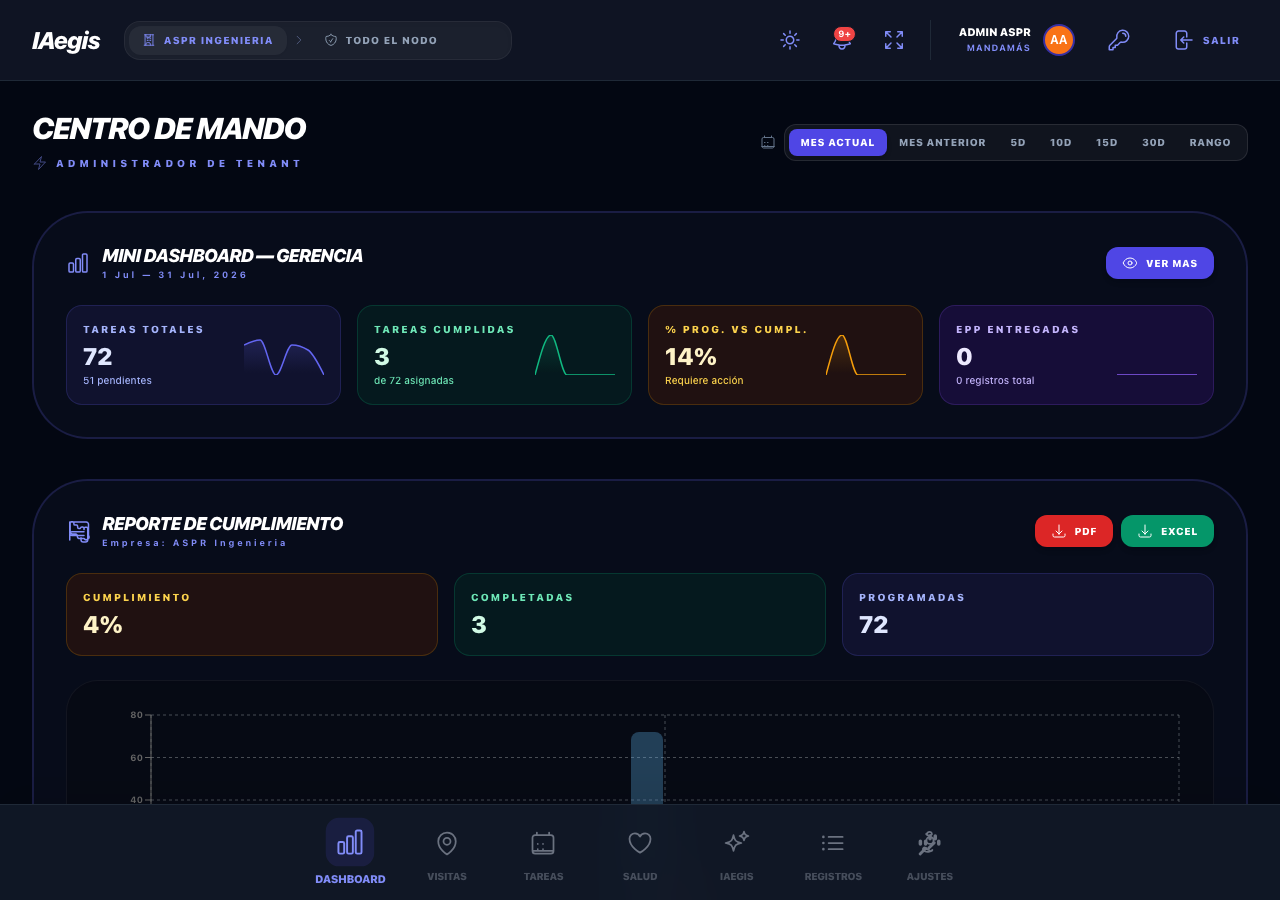This screenshot has height=900, width=1280.
Task: Select the Mes Anterior period filter
Action: (x=942, y=142)
